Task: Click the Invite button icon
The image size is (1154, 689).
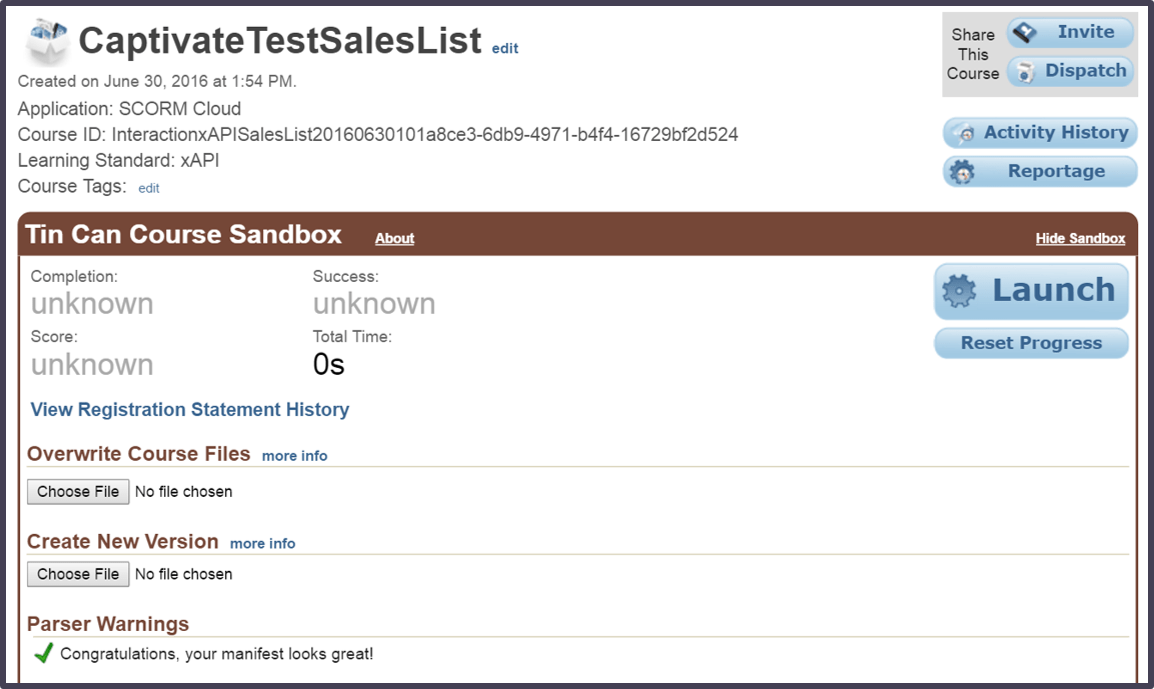Action: click(x=1025, y=33)
